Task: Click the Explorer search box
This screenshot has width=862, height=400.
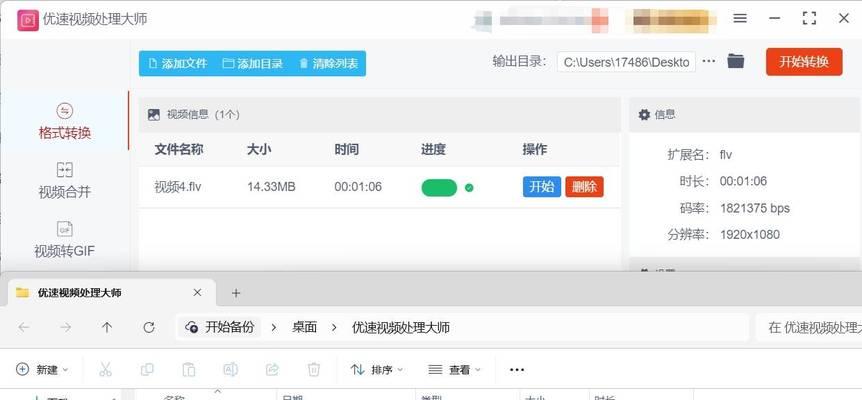Action: [x=809, y=328]
